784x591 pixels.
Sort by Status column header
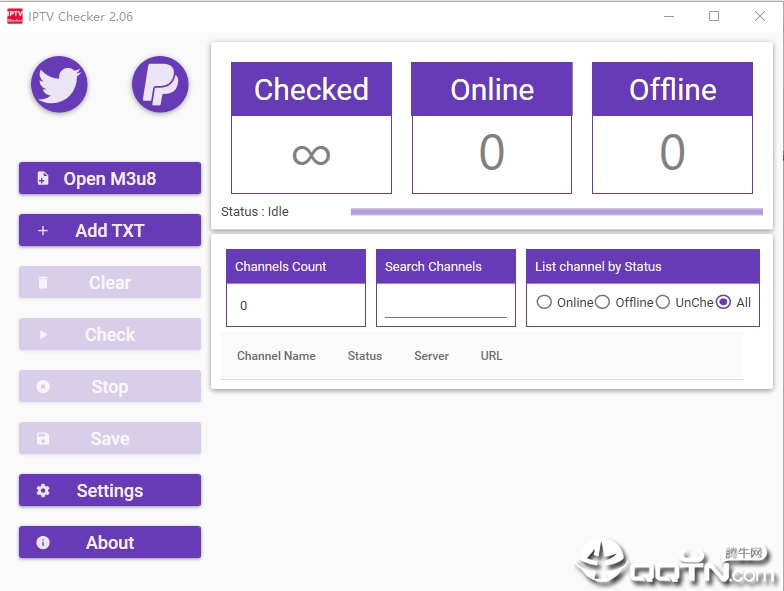pyautogui.click(x=365, y=356)
